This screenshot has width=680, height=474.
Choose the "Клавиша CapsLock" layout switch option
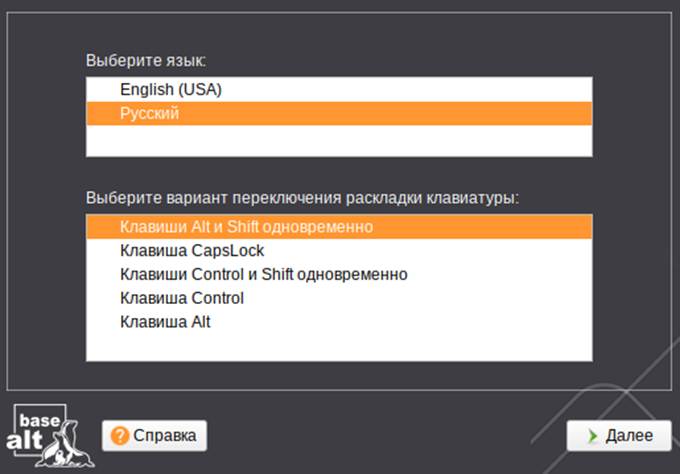[x=192, y=251]
